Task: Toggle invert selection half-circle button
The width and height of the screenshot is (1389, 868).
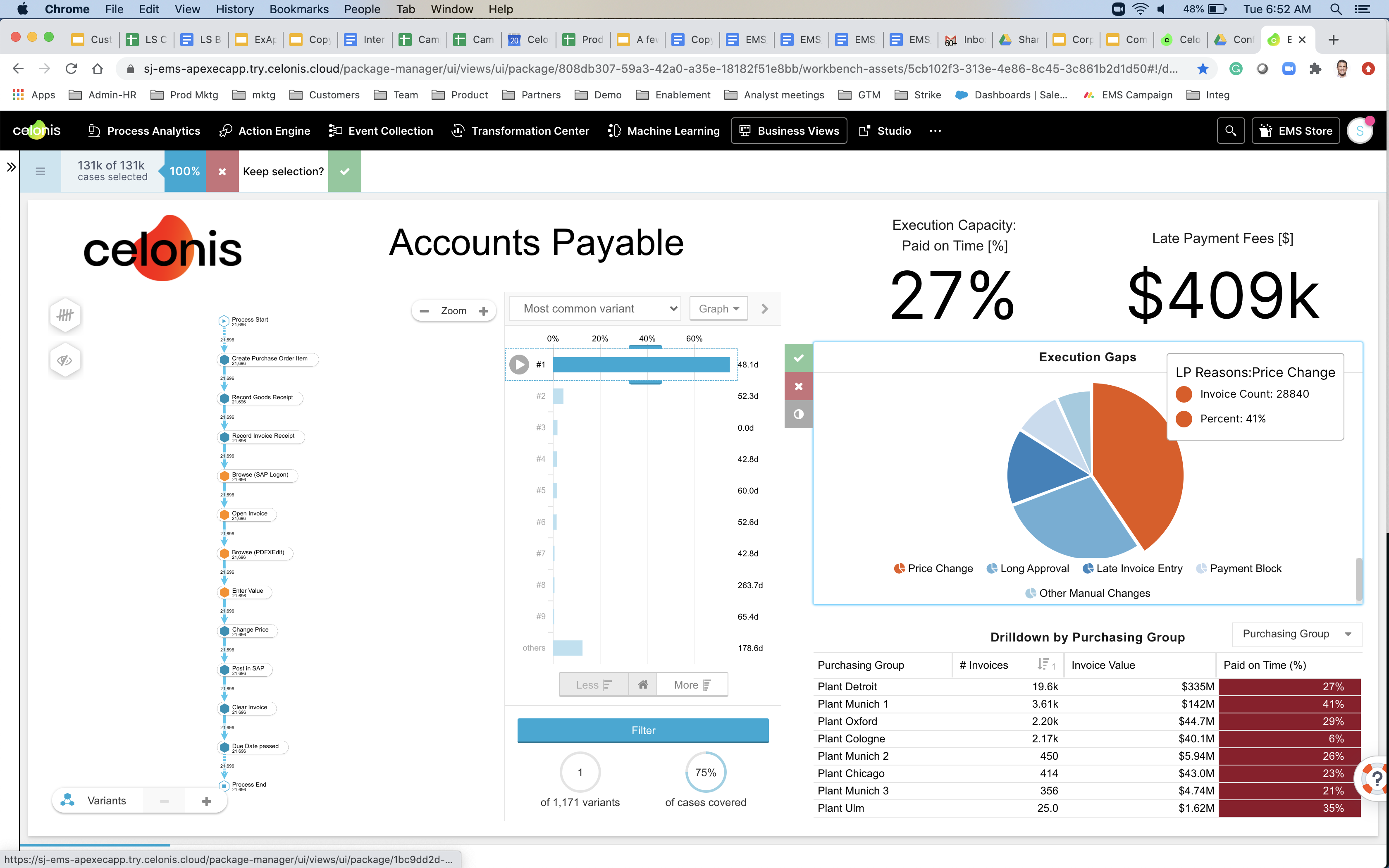Action: point(798,414)
